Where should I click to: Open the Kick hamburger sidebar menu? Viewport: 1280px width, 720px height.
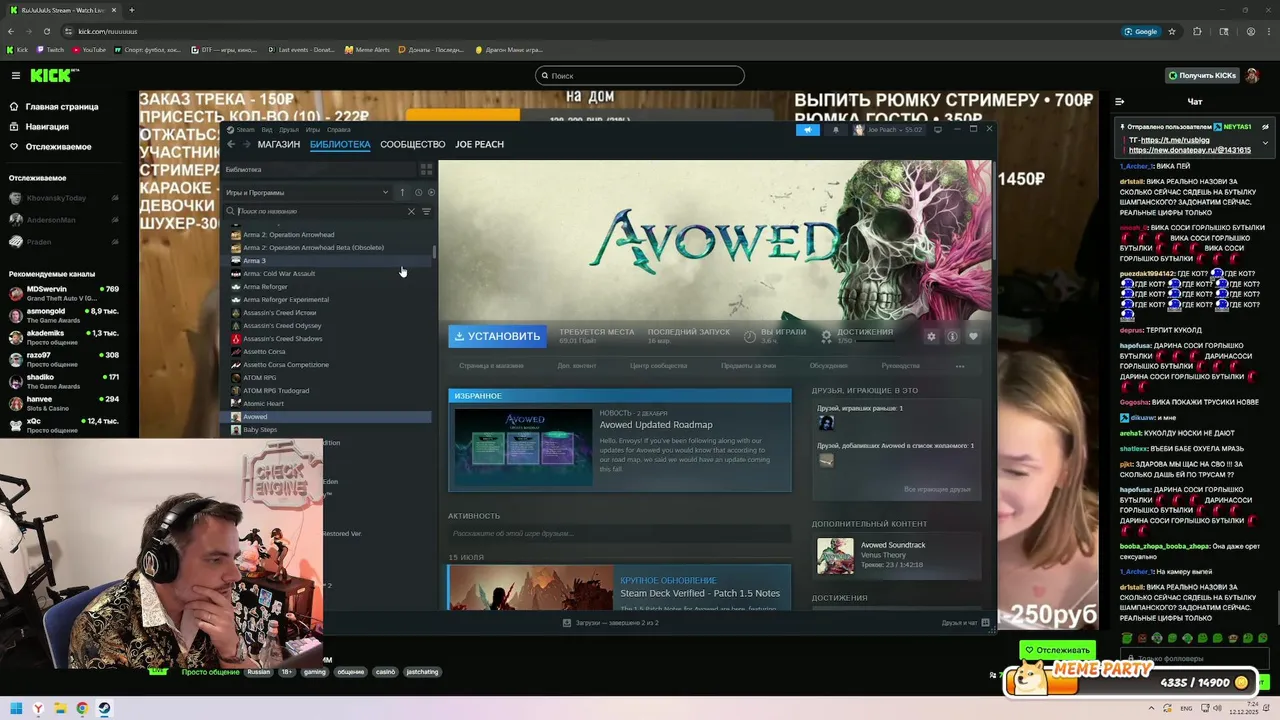[x=15, y=75]
